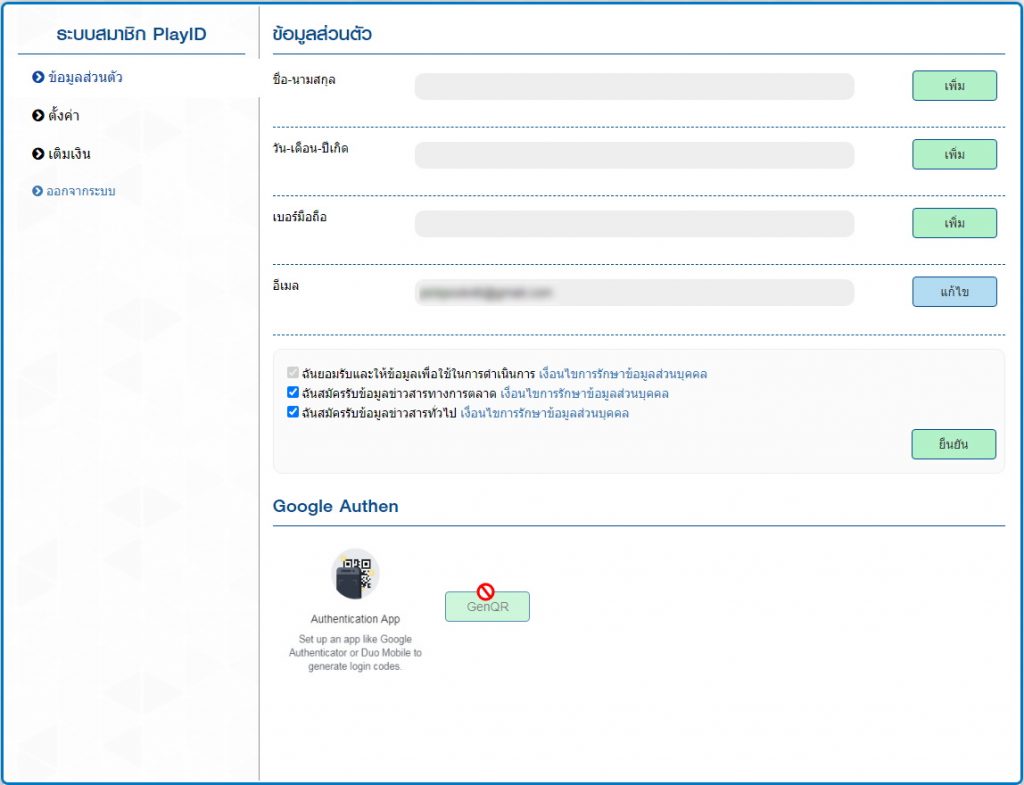
Task: Toggle the disabled personal data consent checkbox
Action: [293, 374]
